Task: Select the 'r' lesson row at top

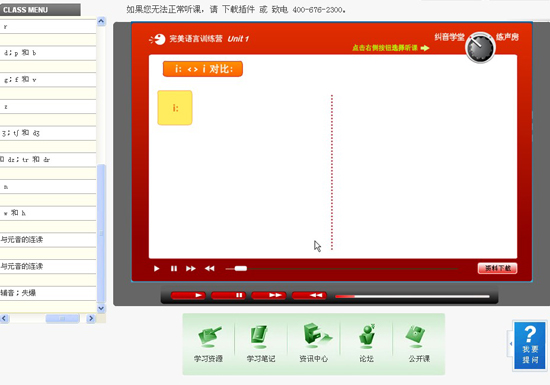Action: (x=48, y=26)
